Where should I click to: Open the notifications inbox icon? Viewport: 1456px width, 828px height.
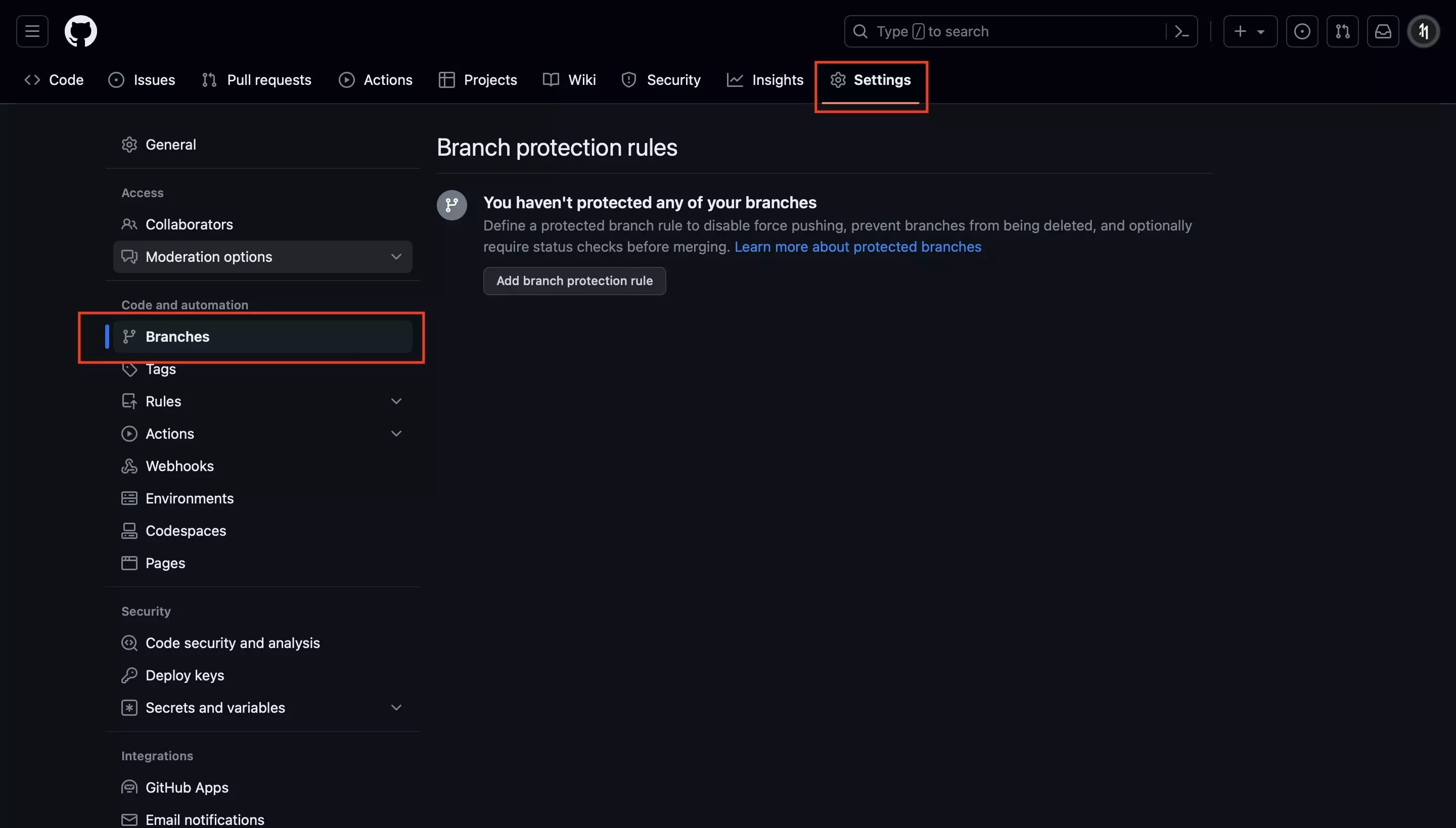click(1383, 31)
